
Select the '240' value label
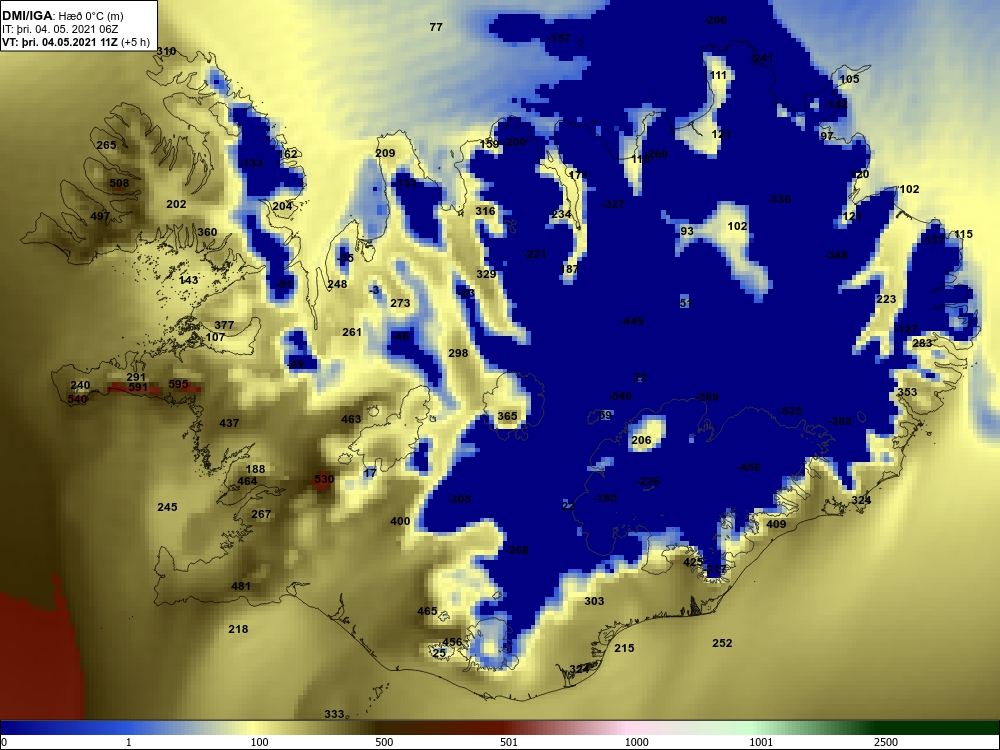pyautogui.click(x=80, y=385)
